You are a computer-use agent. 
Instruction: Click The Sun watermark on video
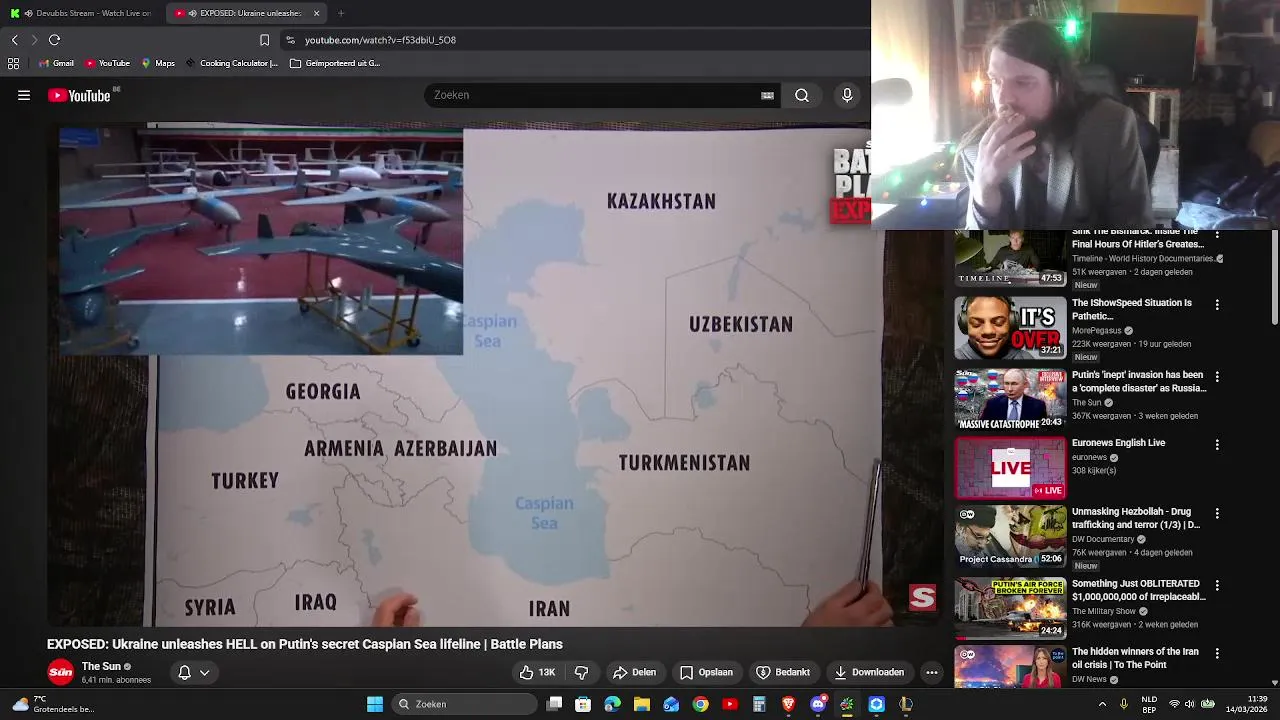[922, 598]
